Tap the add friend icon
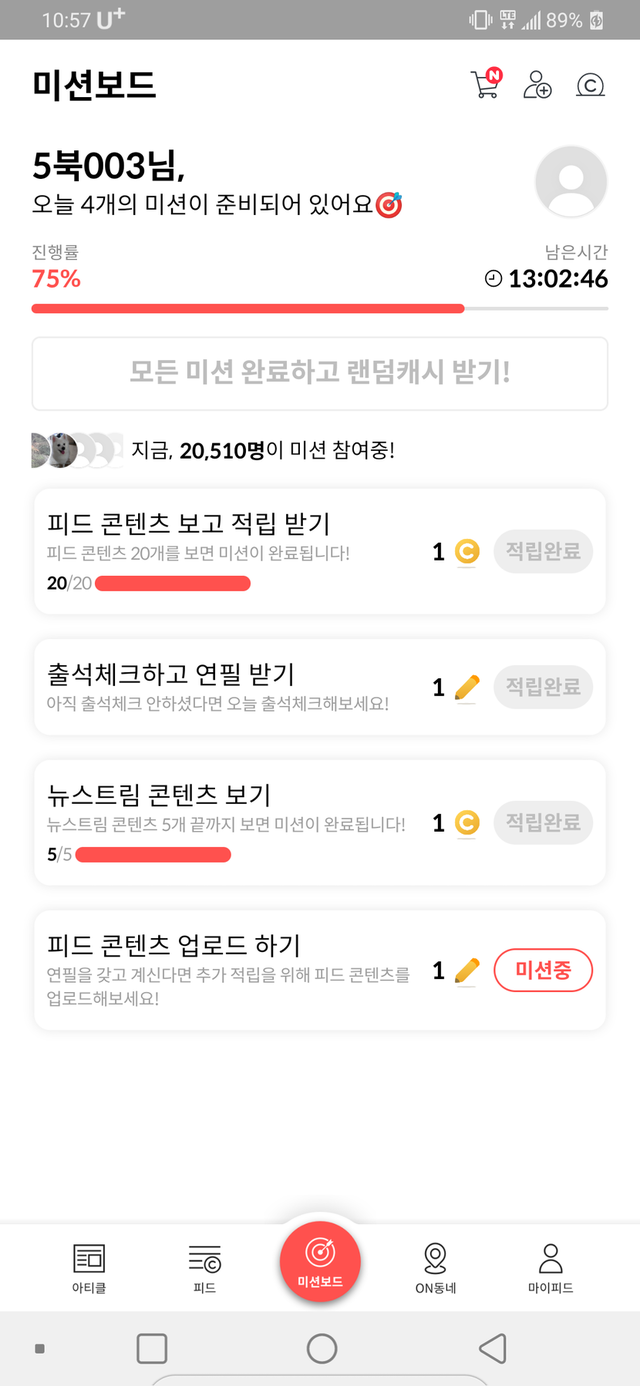Screen dimensions: 640x1386 [537, 85]
